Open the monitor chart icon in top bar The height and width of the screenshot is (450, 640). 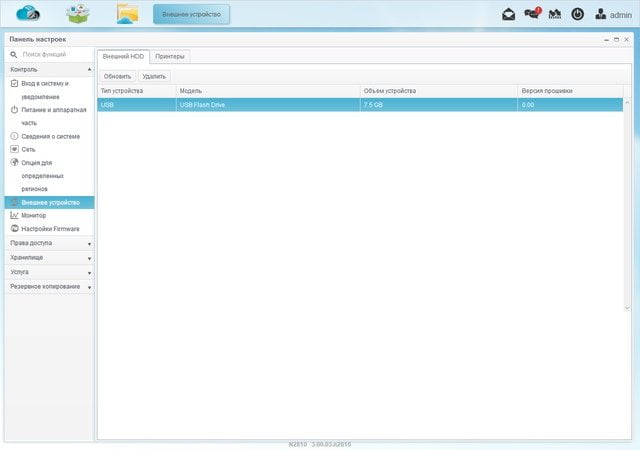554,14
